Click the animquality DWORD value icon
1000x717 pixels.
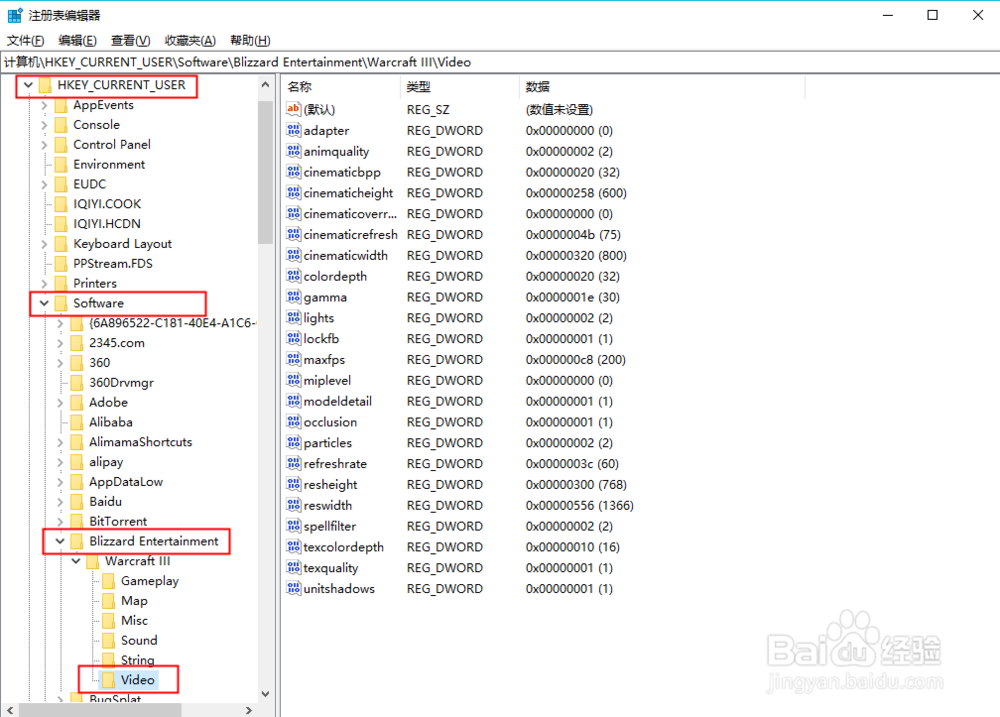293,151
